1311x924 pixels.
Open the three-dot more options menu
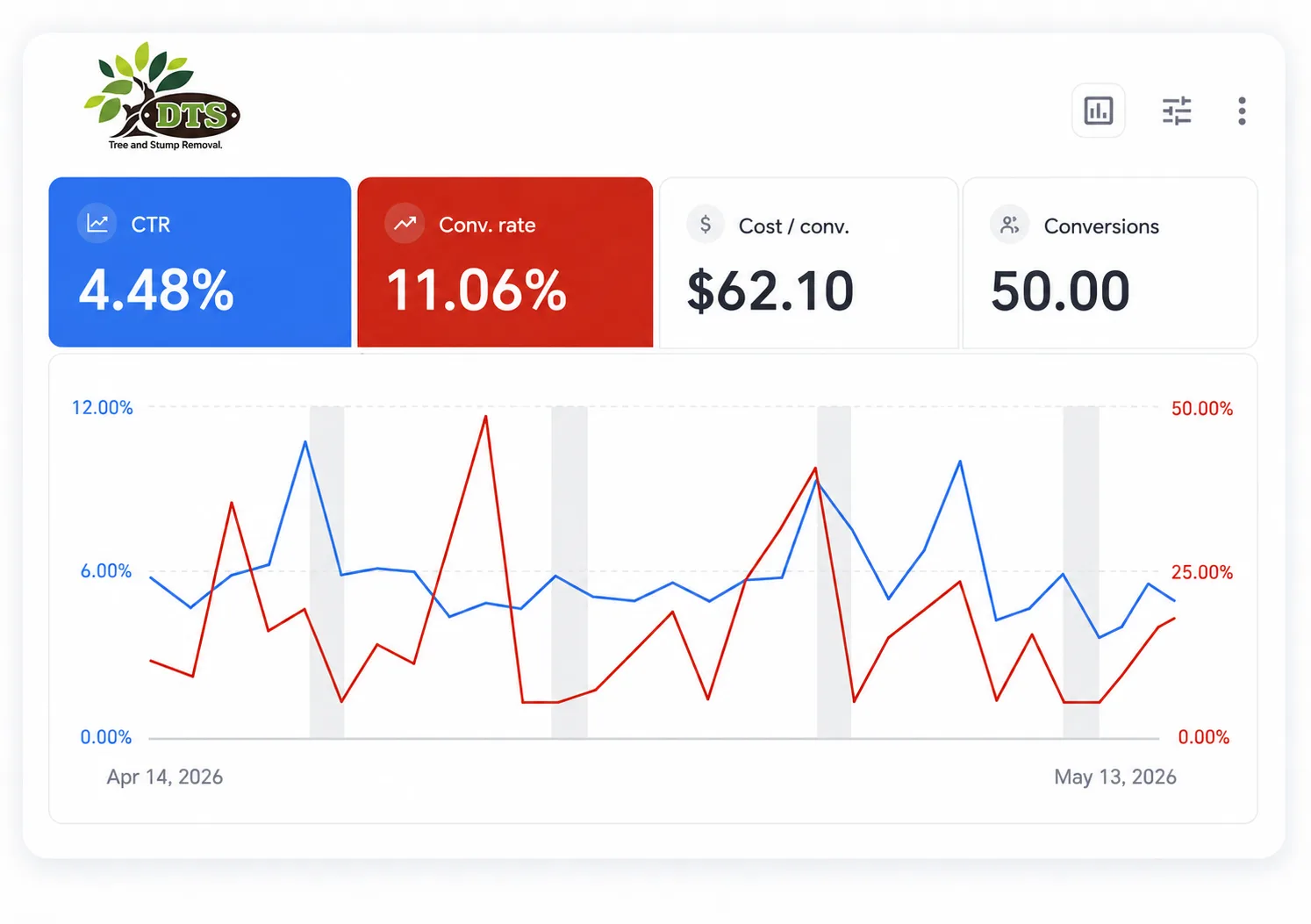(1242, 111)
